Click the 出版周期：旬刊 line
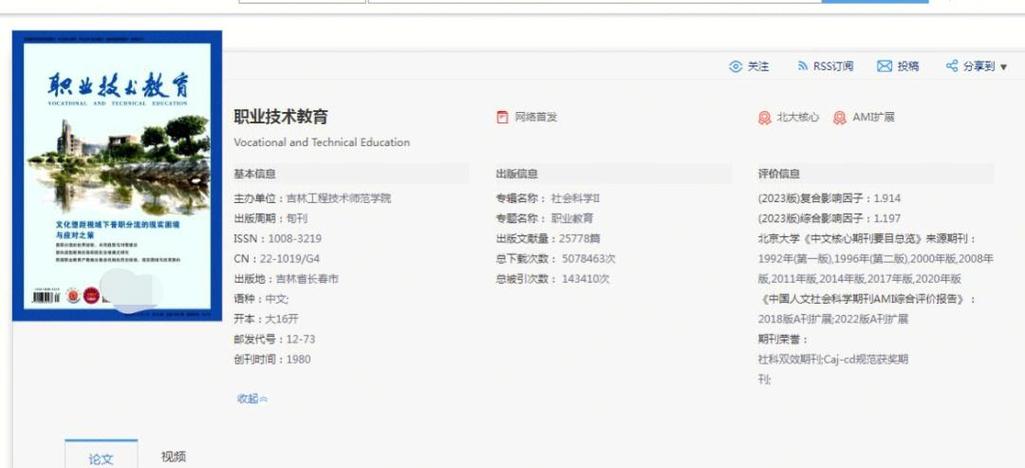Screen dimensions: 1025x468 click(271, 218)
